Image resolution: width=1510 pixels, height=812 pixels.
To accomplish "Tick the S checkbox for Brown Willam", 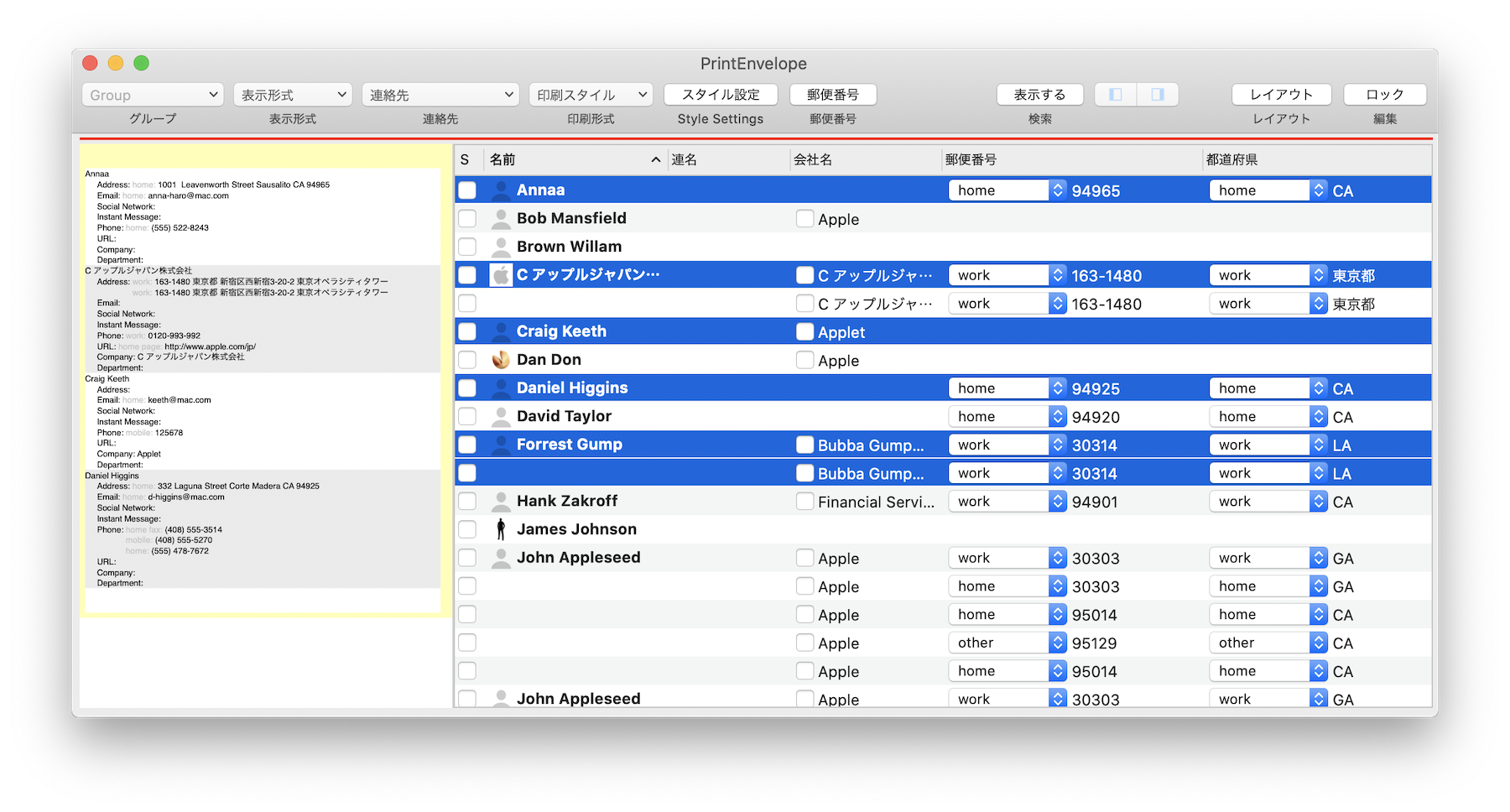I will point(467,247).
